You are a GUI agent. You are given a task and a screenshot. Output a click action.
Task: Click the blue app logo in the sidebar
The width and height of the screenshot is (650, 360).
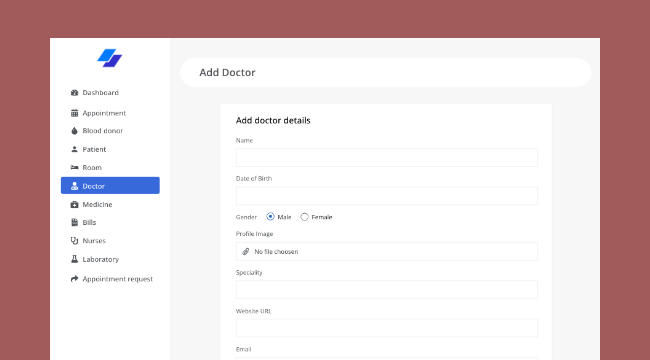click(110, 58)
